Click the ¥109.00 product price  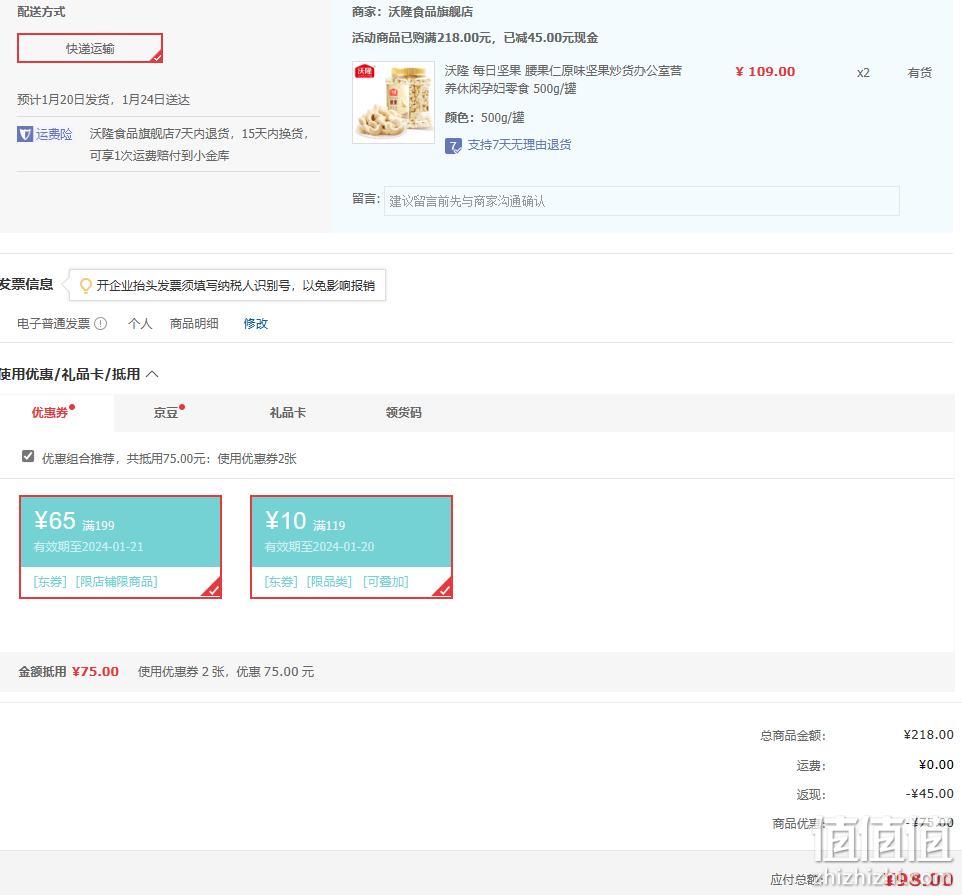[x=765, y=72]
